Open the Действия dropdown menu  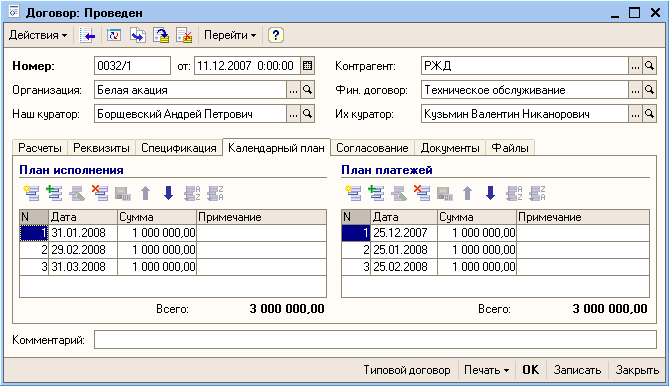click(x=38, y=35)
